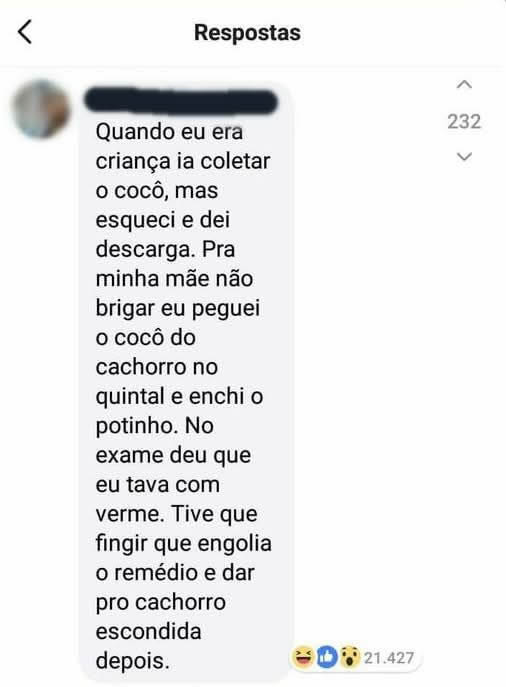This screenshot has width=506, height=687.
Task: Click the surprised wow emoji reaction
Action: (350, 657)
